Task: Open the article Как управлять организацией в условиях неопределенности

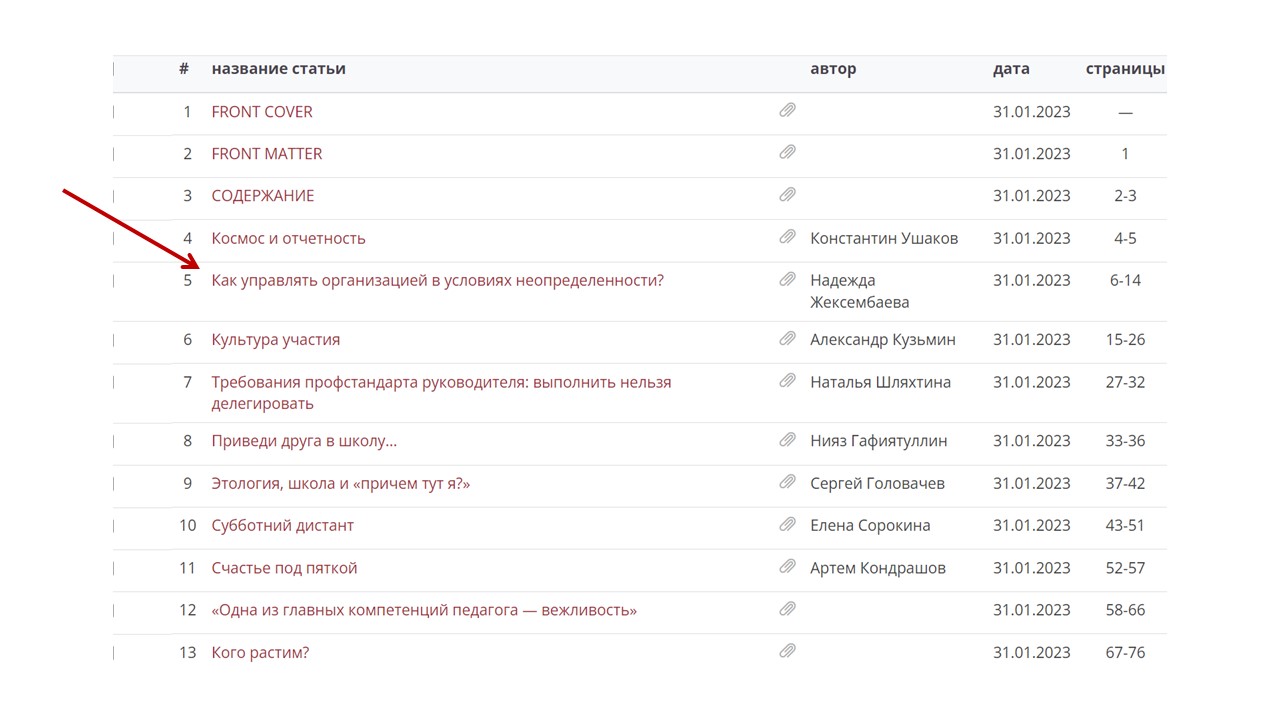Action: (x=437, y=280)
